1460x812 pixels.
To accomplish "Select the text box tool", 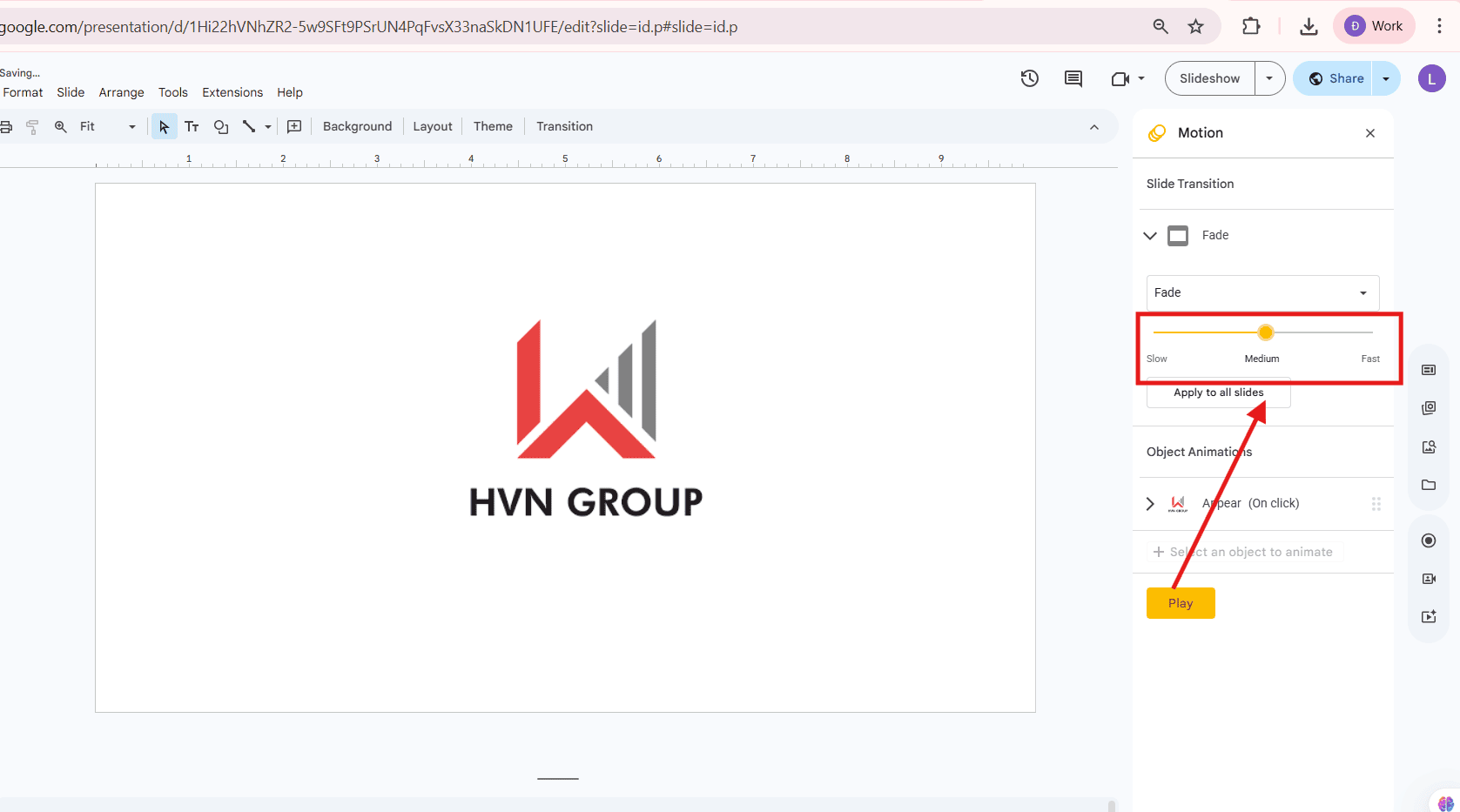I will click(x=192, y=127).
